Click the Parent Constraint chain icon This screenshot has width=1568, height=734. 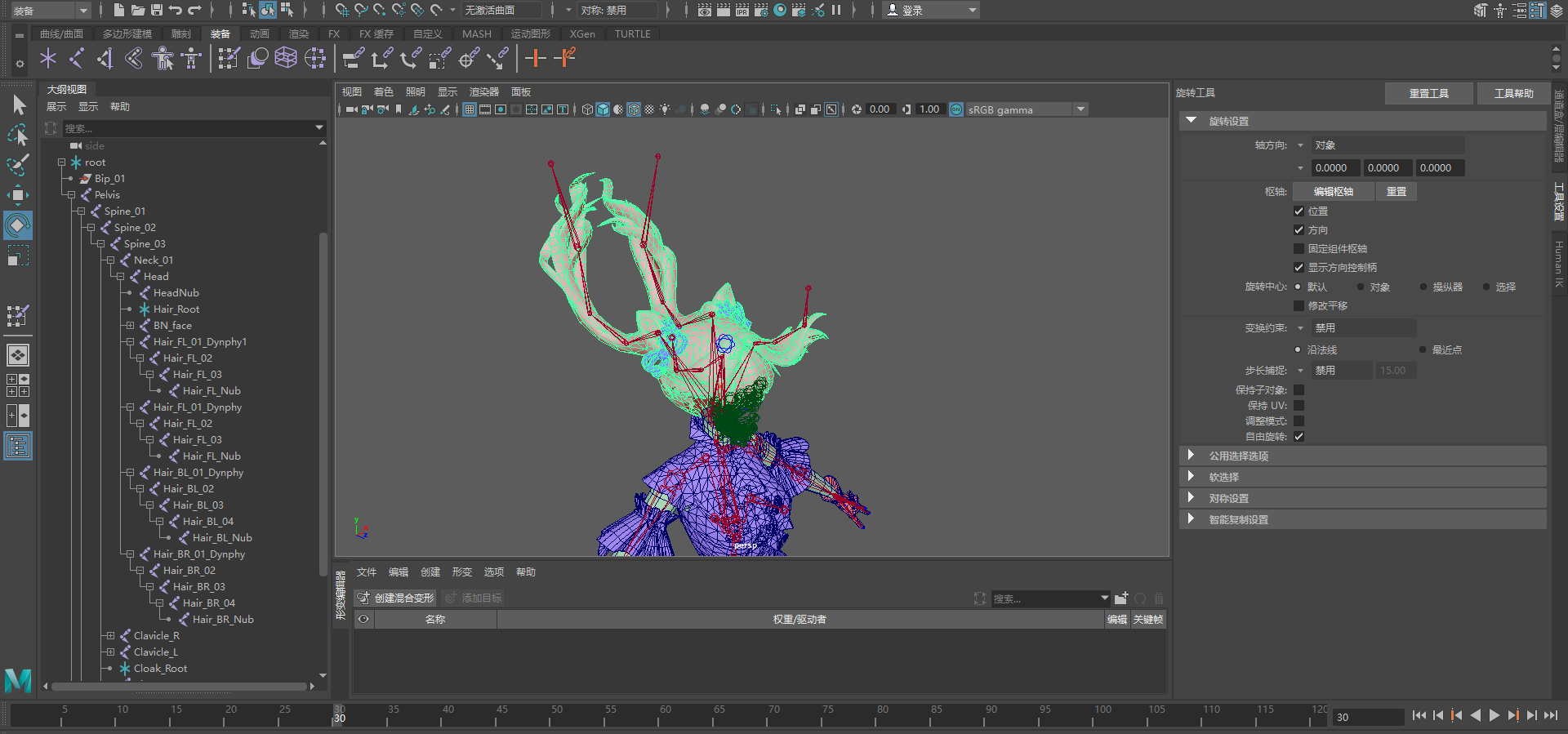coord(353,58)
